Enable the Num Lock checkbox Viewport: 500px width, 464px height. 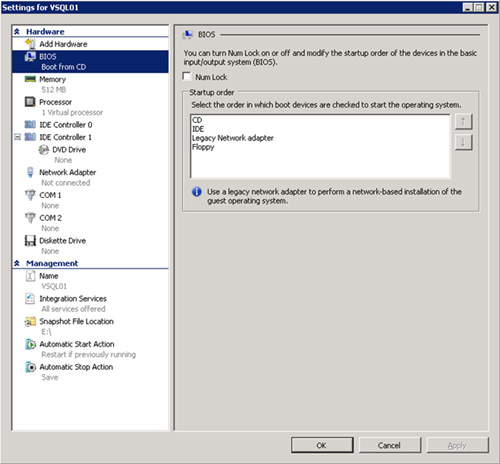[187, 77]
